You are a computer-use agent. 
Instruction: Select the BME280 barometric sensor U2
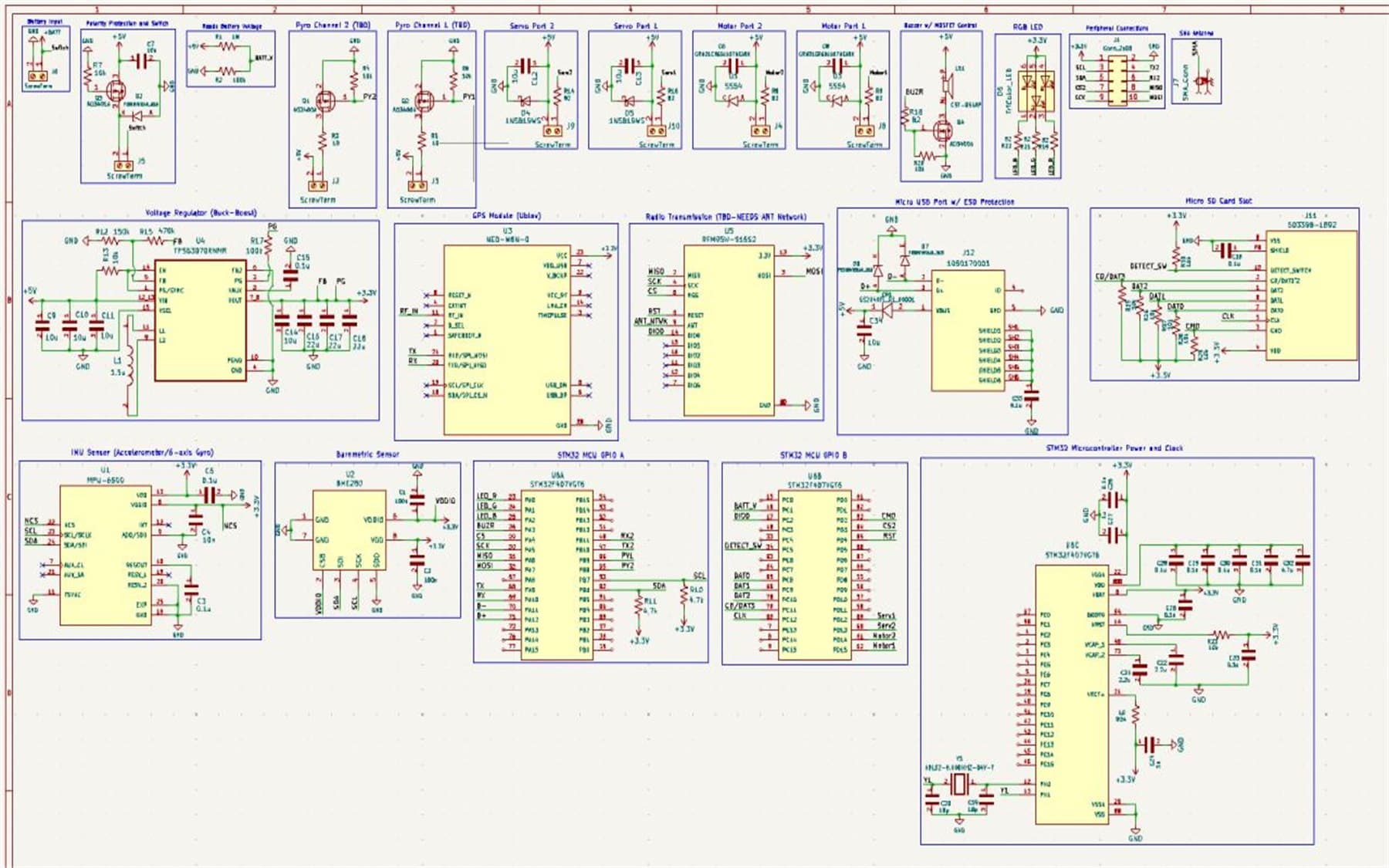(x=349, y=529)
